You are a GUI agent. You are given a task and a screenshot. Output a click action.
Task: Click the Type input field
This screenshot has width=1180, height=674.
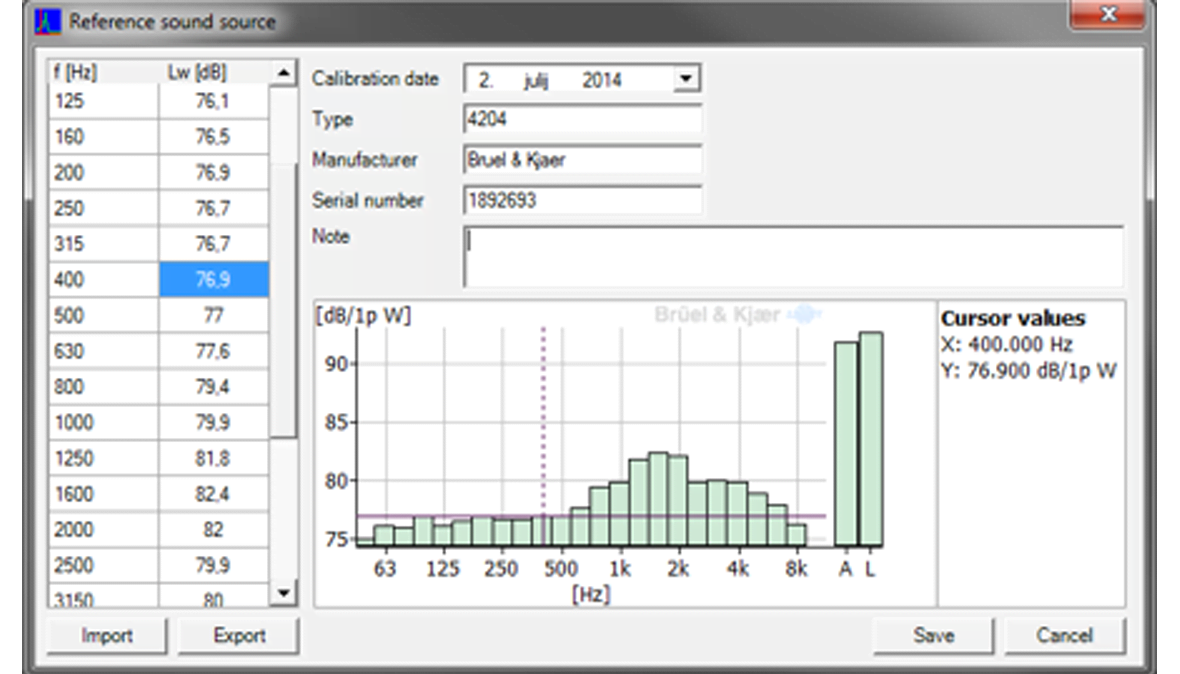click(x=582, y=120)
